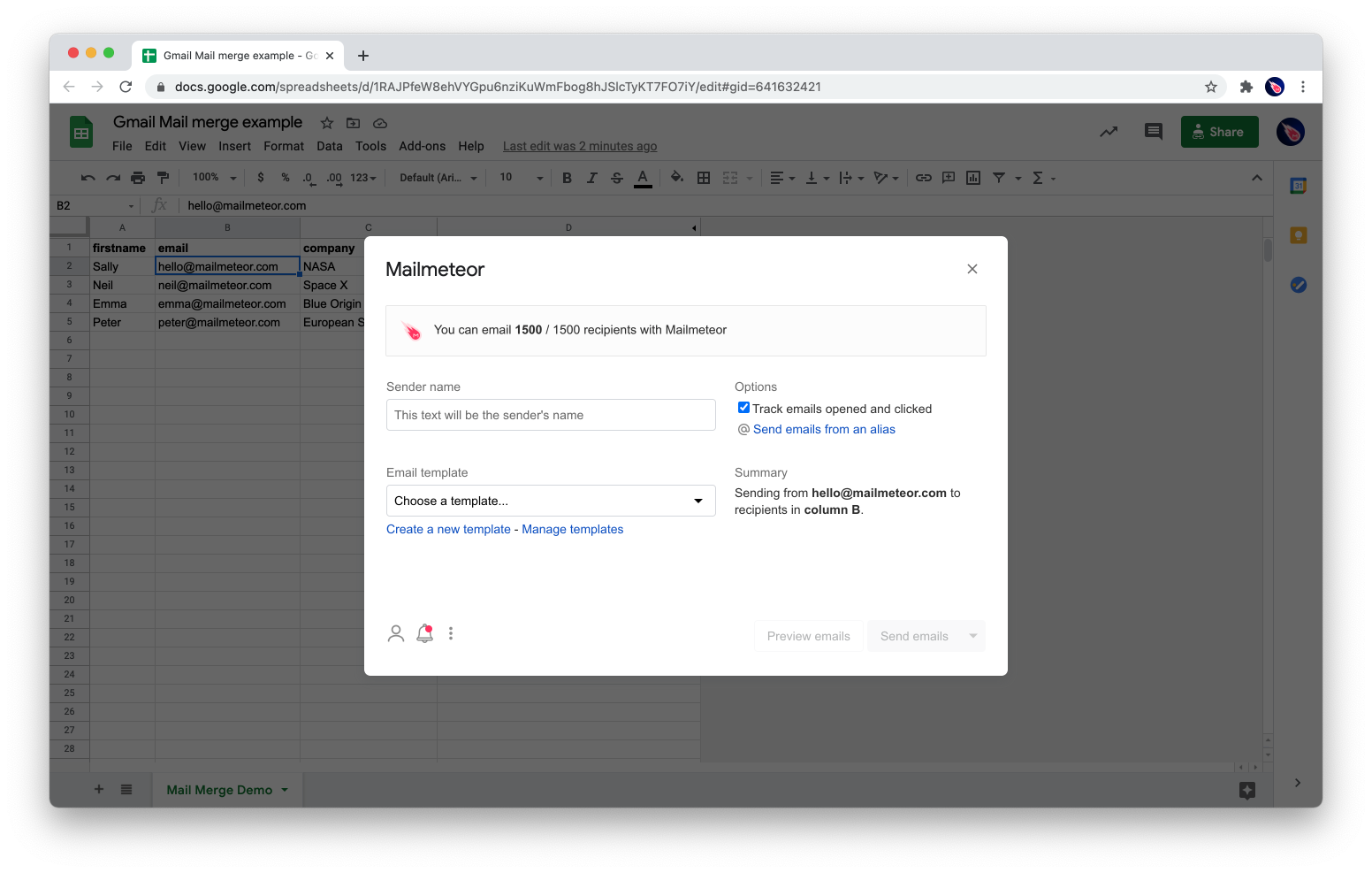Click the insert link icon

click(x=923, y=178)
